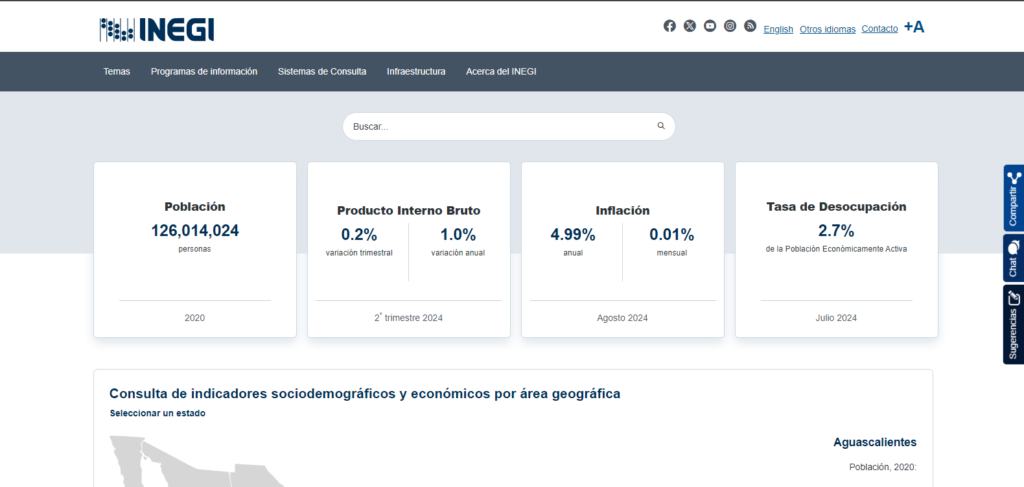Screen dimensions: 1024x487
Task: Expand Sistemas de Consulta menu
Action: coord(322,71)
